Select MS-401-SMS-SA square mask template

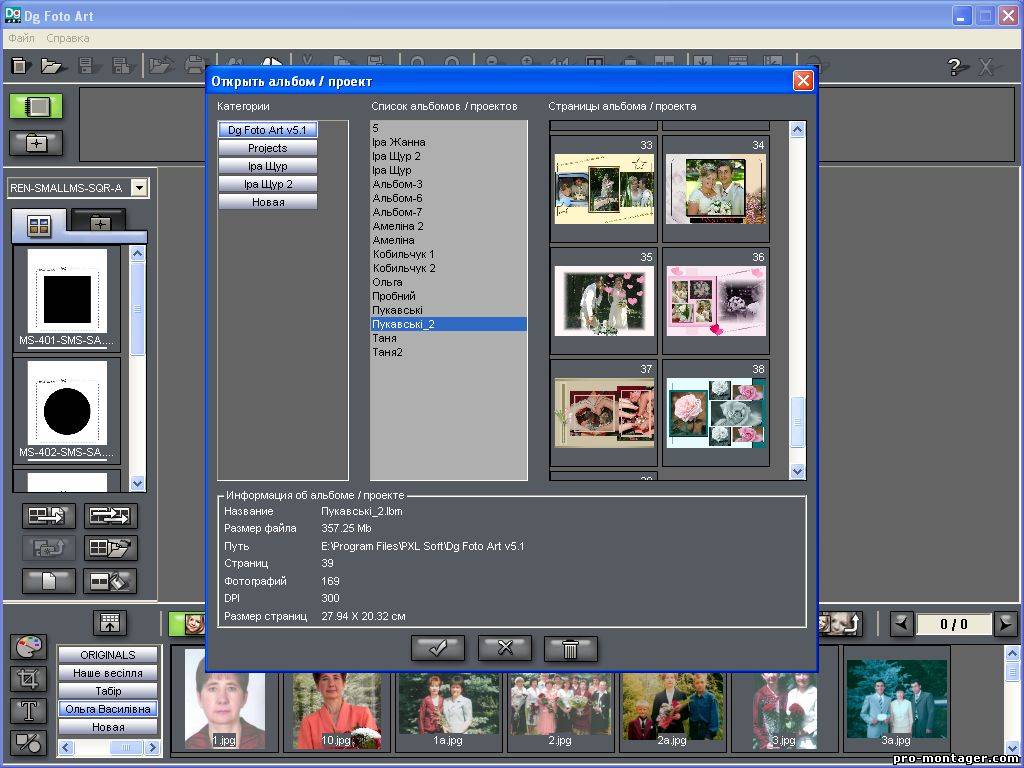point(67,298)
